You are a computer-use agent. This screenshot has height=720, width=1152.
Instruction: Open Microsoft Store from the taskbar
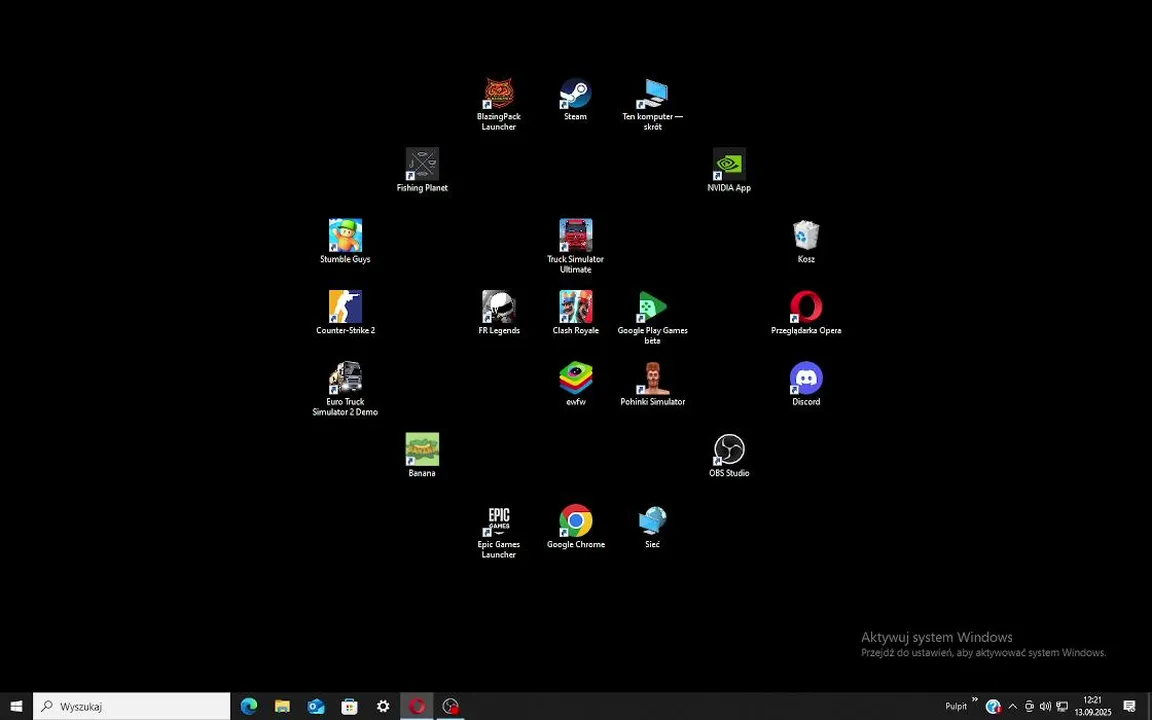coord(350,706)
